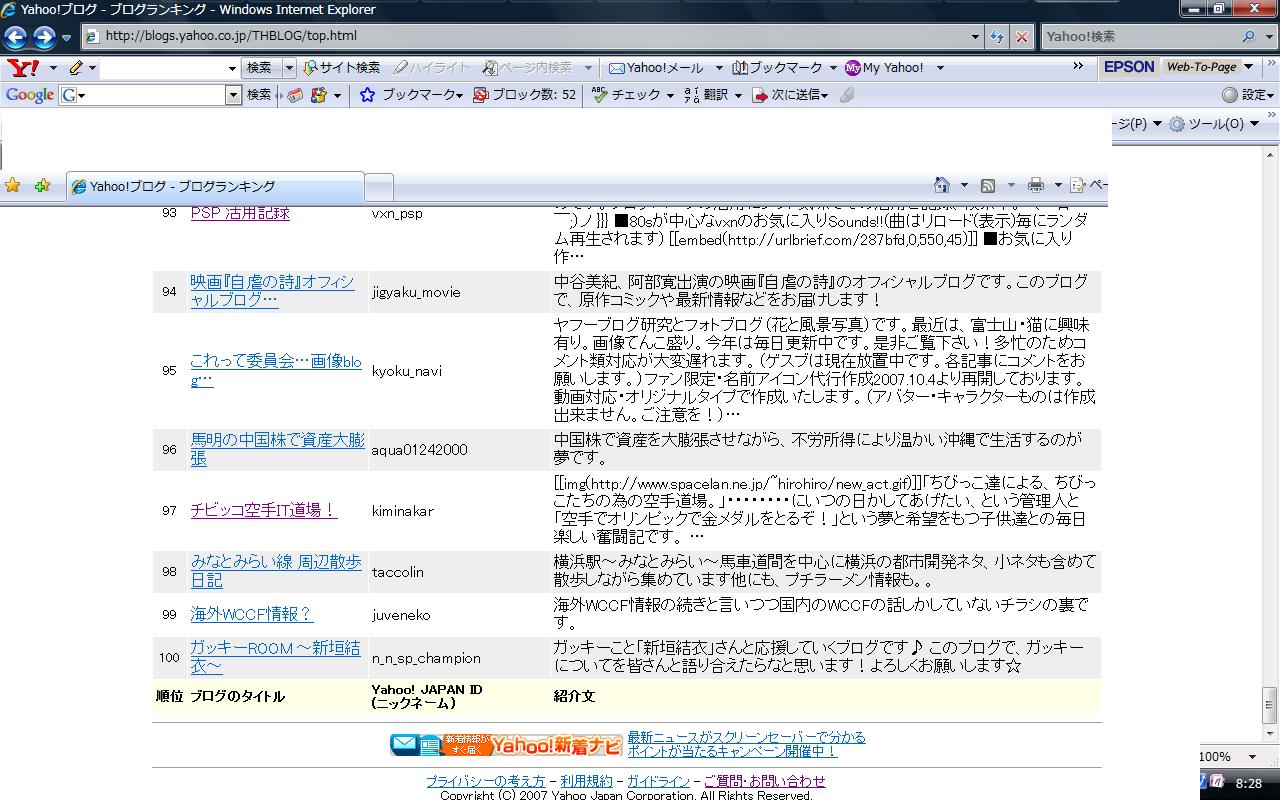Click the Yahoo toolbar pencil icon
The image size is (1280, 800).
click(76, 67)
